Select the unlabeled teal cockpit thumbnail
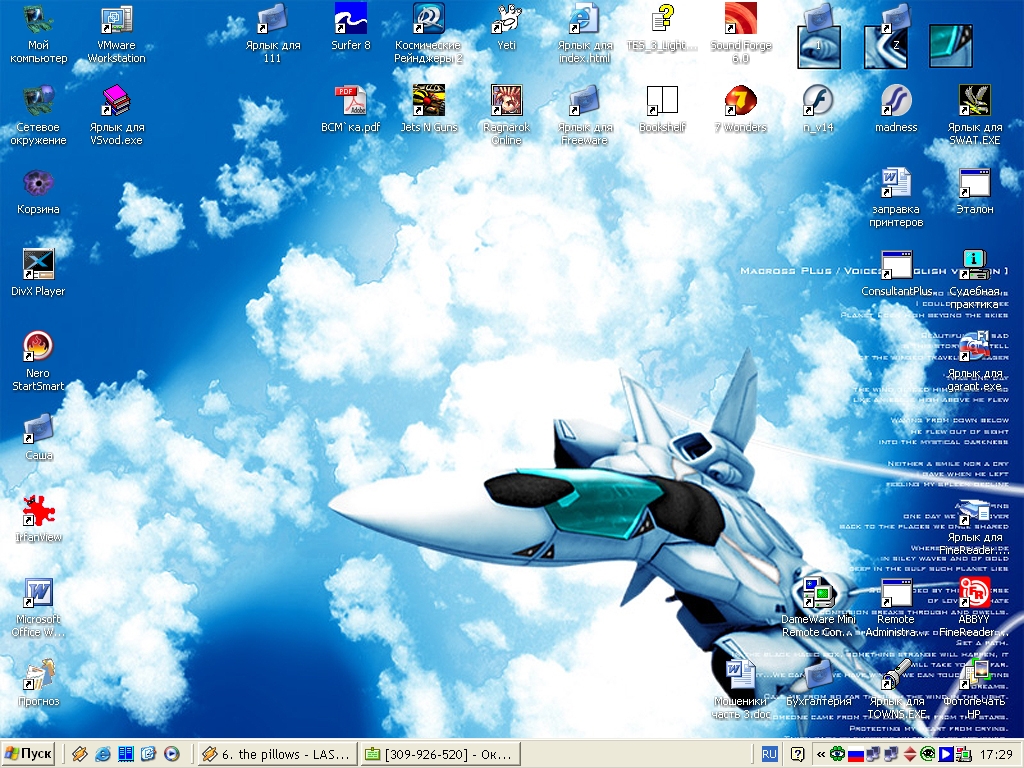Image resolution: width=1024 pixels, height=768 pixels. pos(951,46)
